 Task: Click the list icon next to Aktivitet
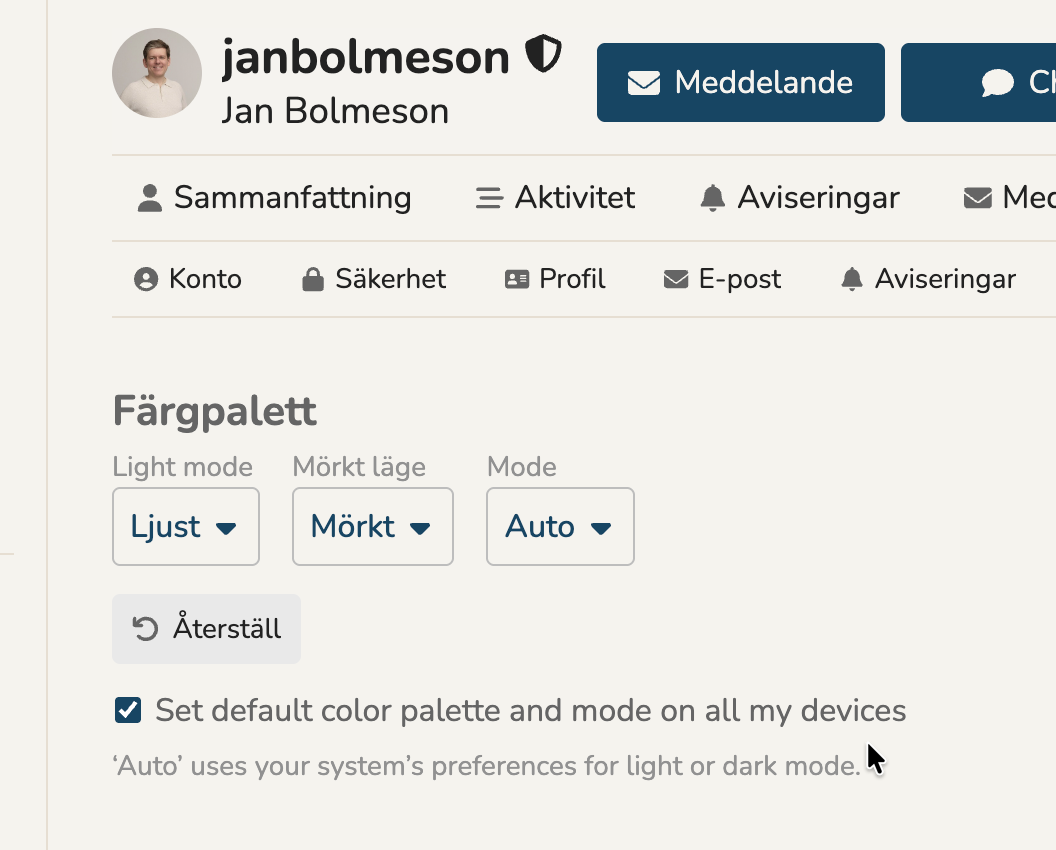coord(489,198)
